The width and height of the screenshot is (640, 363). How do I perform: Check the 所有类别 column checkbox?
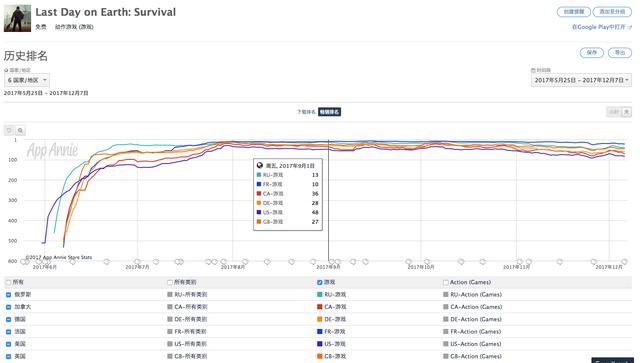(170, 282)
